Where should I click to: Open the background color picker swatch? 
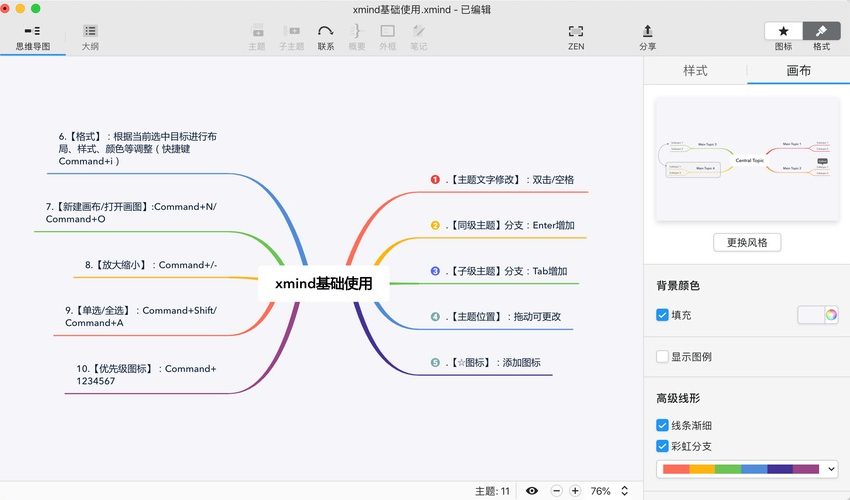pos(811,315)
